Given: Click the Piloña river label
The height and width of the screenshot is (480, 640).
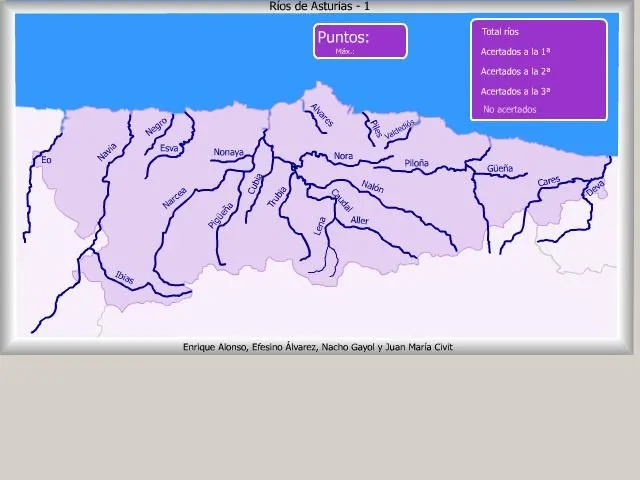Looking at the screenshot, I should [416, 163].
